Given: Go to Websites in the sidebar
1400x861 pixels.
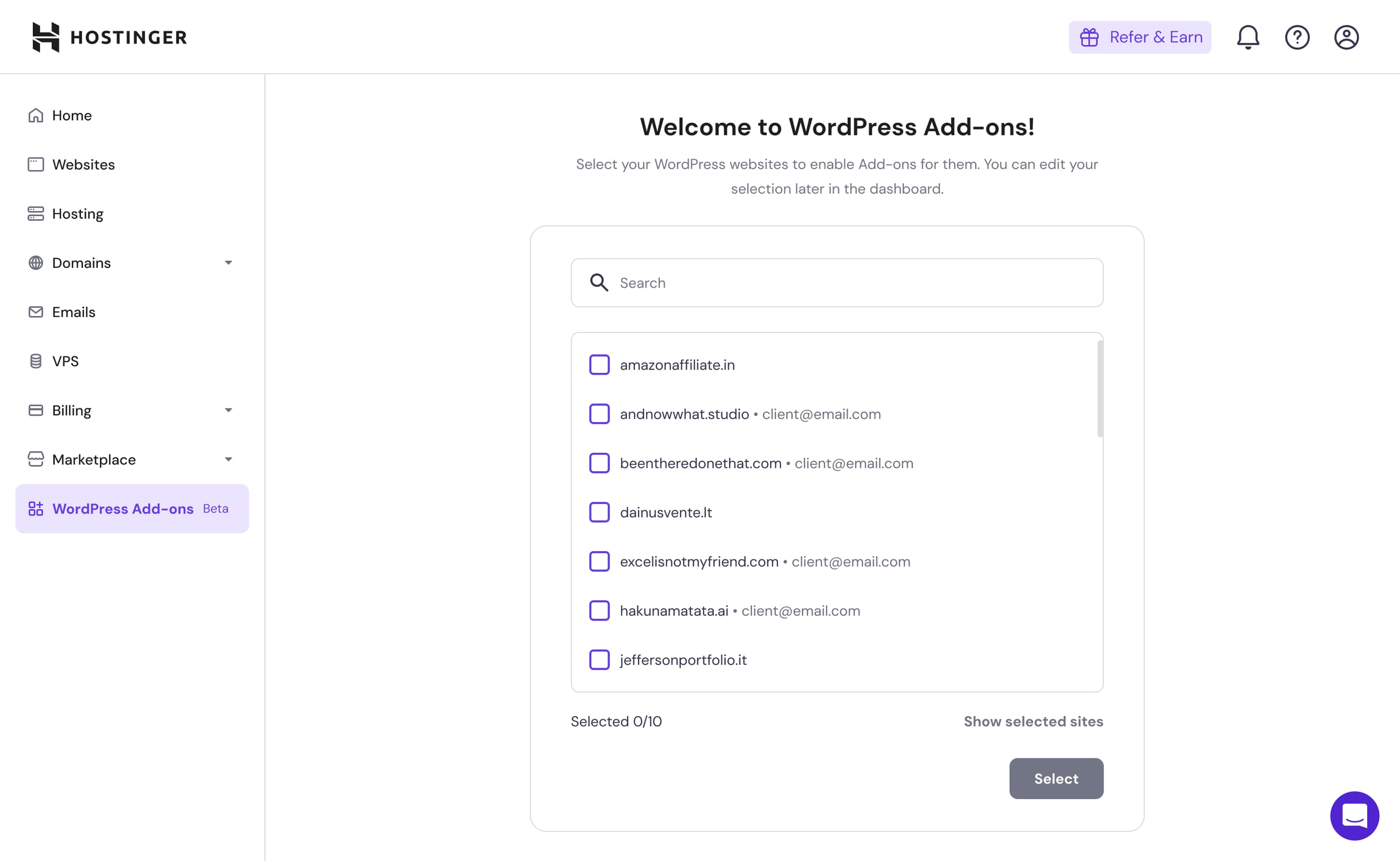Looking at the screenshot, I should click(x=83, y=165).
